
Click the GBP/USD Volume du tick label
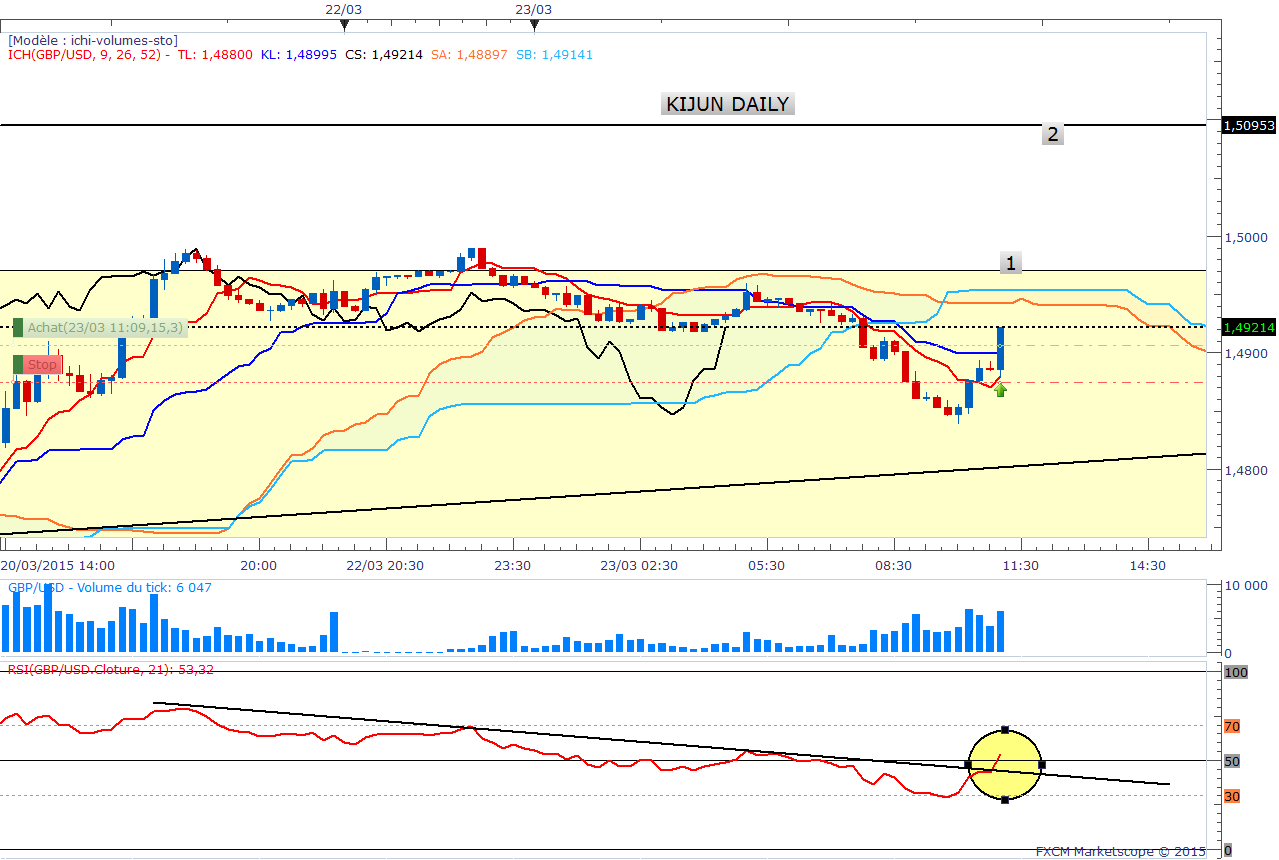pyautogui.click(x=110, y=587)
